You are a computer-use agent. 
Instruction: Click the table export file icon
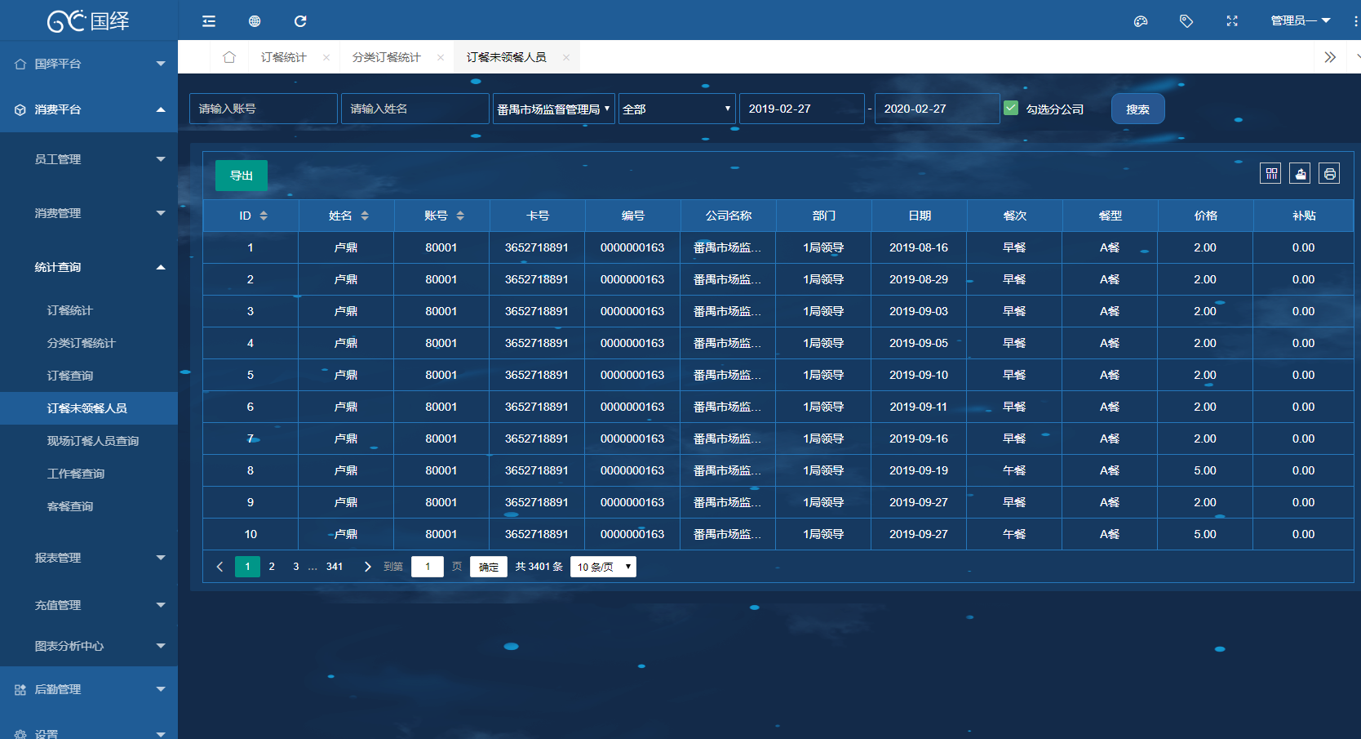[x=1299, y=174]
